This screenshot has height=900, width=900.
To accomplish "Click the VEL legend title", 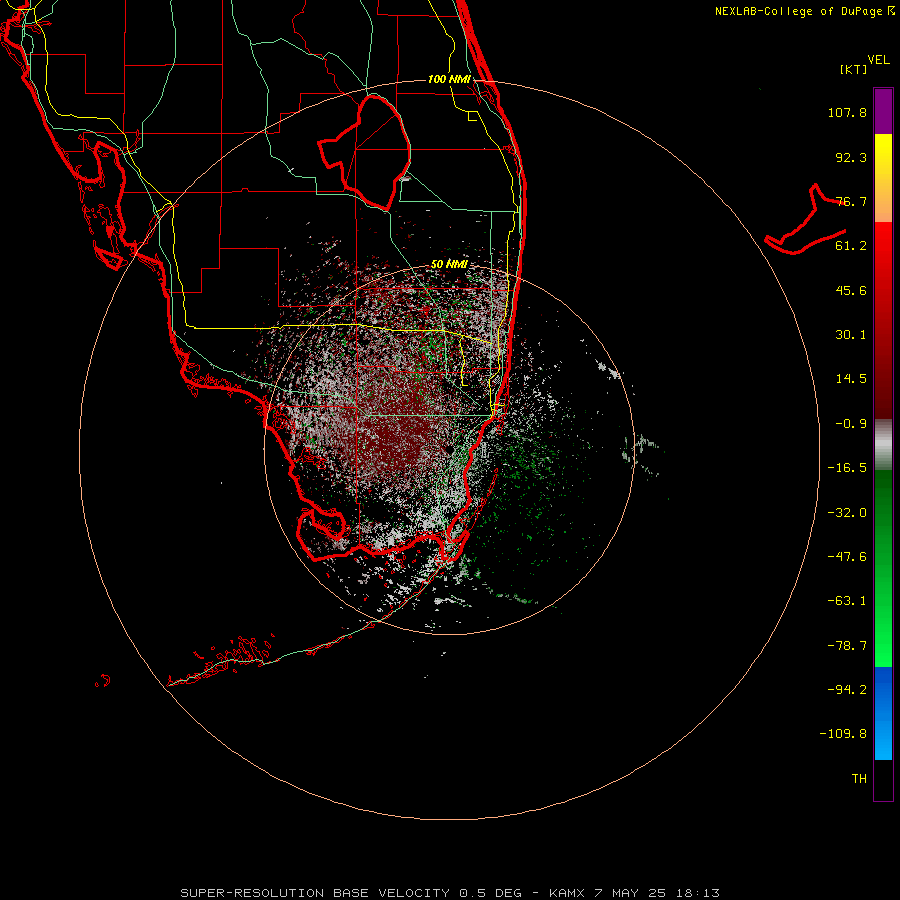I will tap(878, 60).
